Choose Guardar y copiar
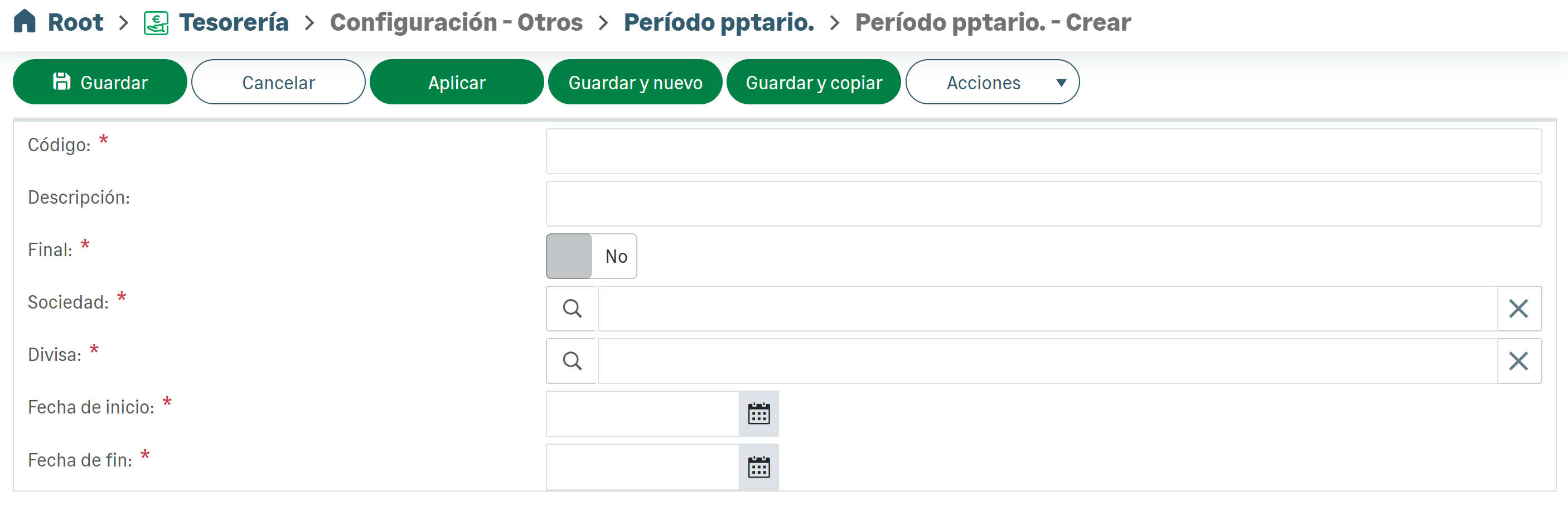Screen dimensions: 1568x505 tap(812, 82)
